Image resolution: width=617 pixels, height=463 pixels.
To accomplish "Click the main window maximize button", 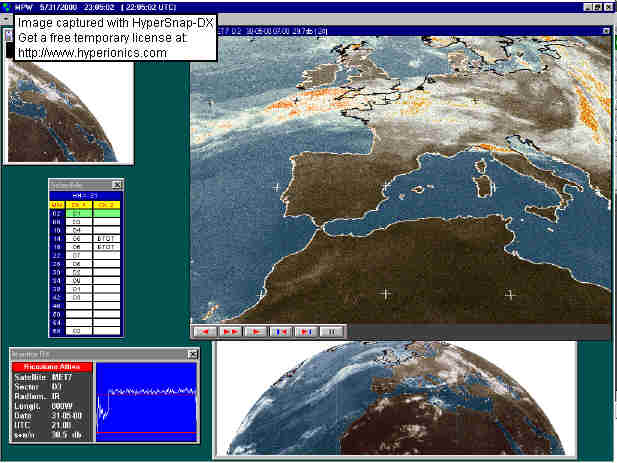I will tap(596, 6).
